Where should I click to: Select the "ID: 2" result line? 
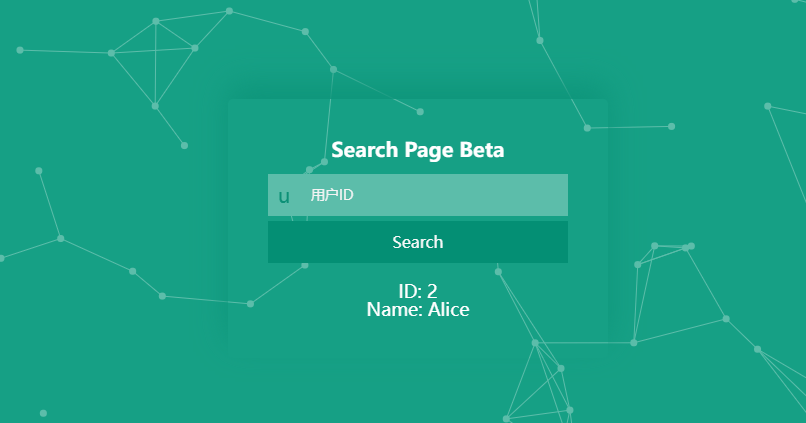pyautogui.click(x=417, y=291)
